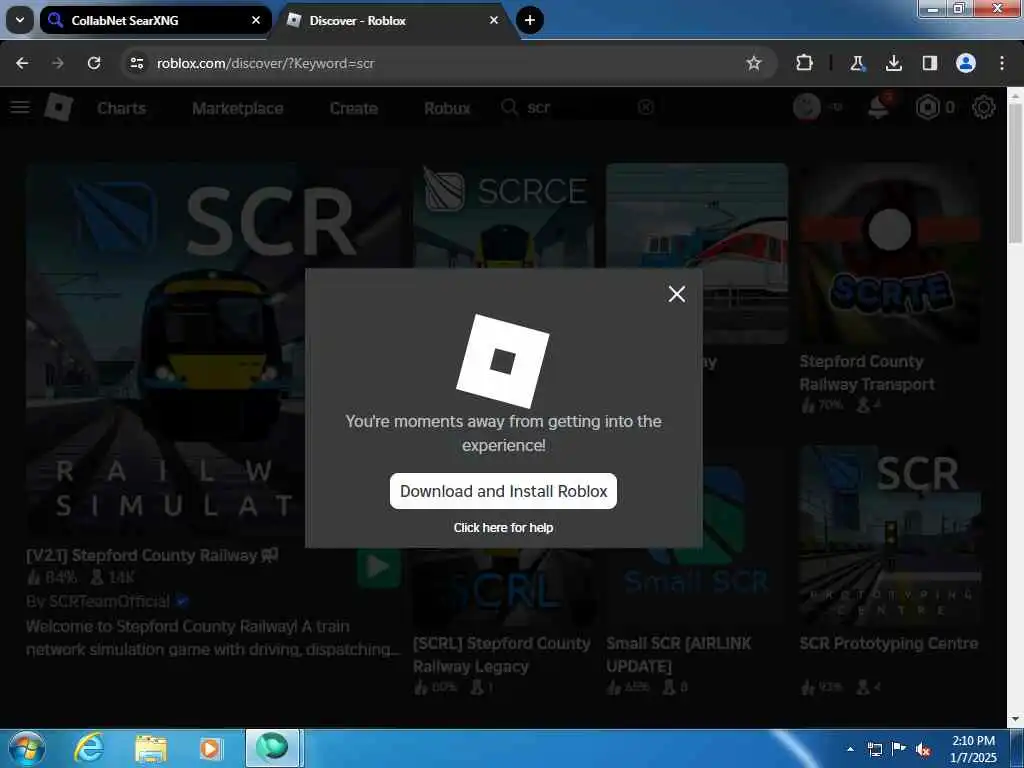Image resolution: width=1024 pixels, height=768 pixels.
Task: Open the browser extensions menu
Action: [x=805, y=63]
